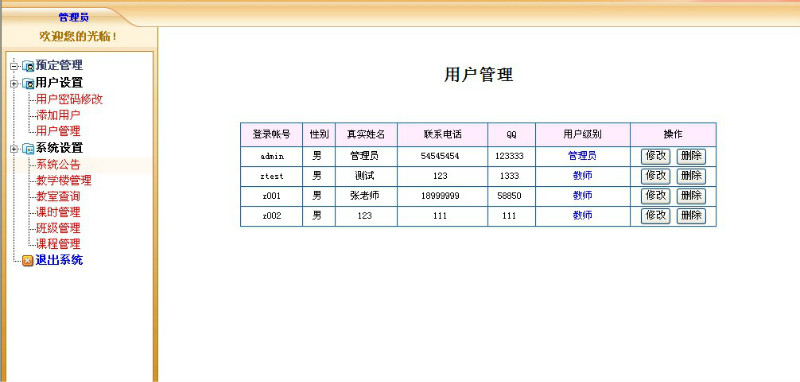Click the 用户设置 folder icon

coord(28,84)
